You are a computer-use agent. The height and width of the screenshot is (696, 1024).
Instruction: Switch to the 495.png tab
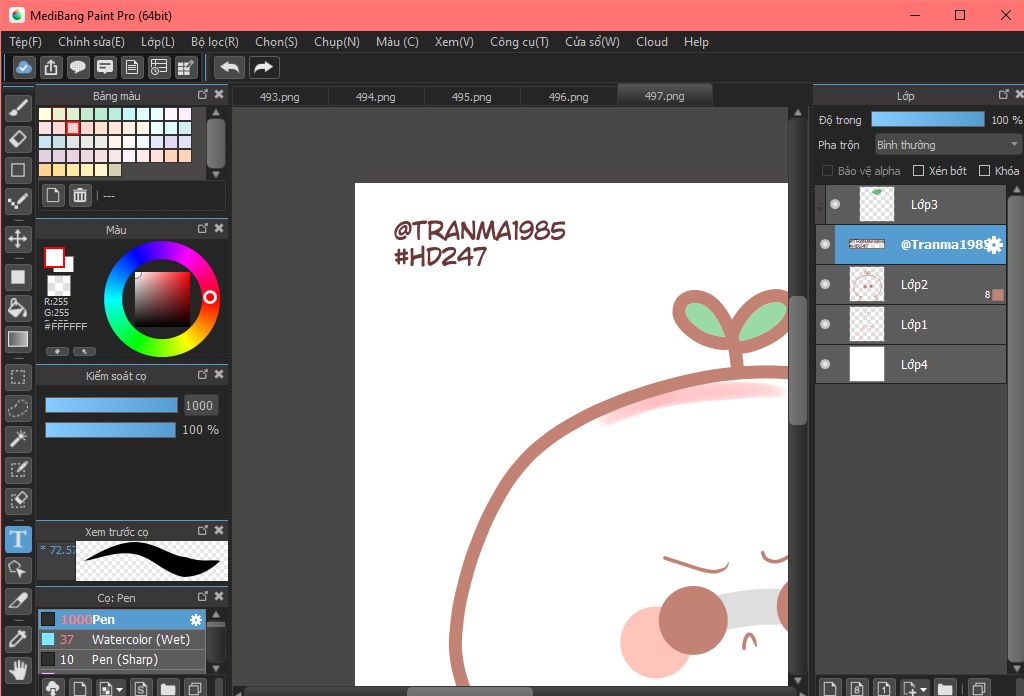472,97
